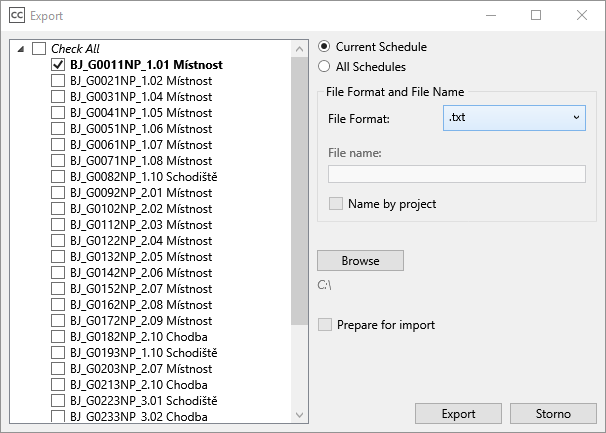Screen dimensions: 606x433
Task: Toggle Prepare for import checkbox
Action: click(324, 325)
